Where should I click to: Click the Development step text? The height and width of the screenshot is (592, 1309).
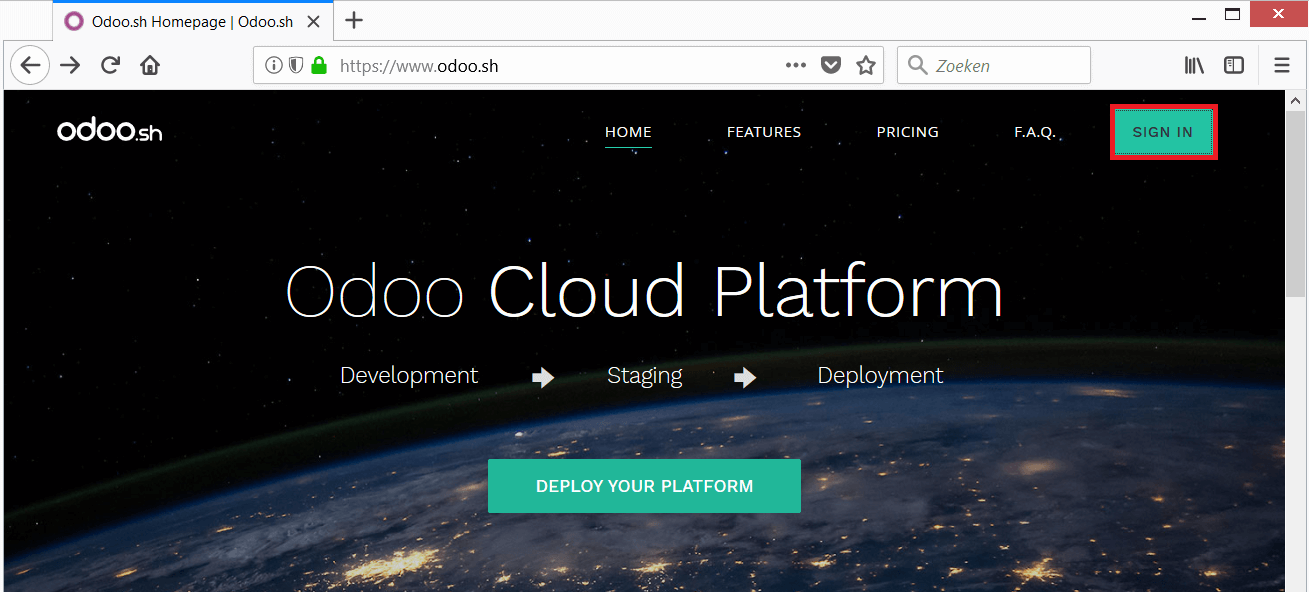coord(409,375)
